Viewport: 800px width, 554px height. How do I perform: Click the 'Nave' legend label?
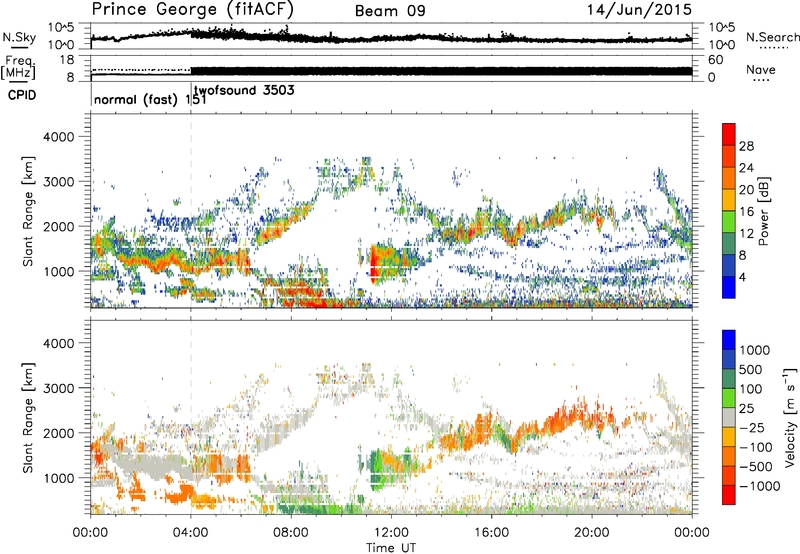(760, 70)
